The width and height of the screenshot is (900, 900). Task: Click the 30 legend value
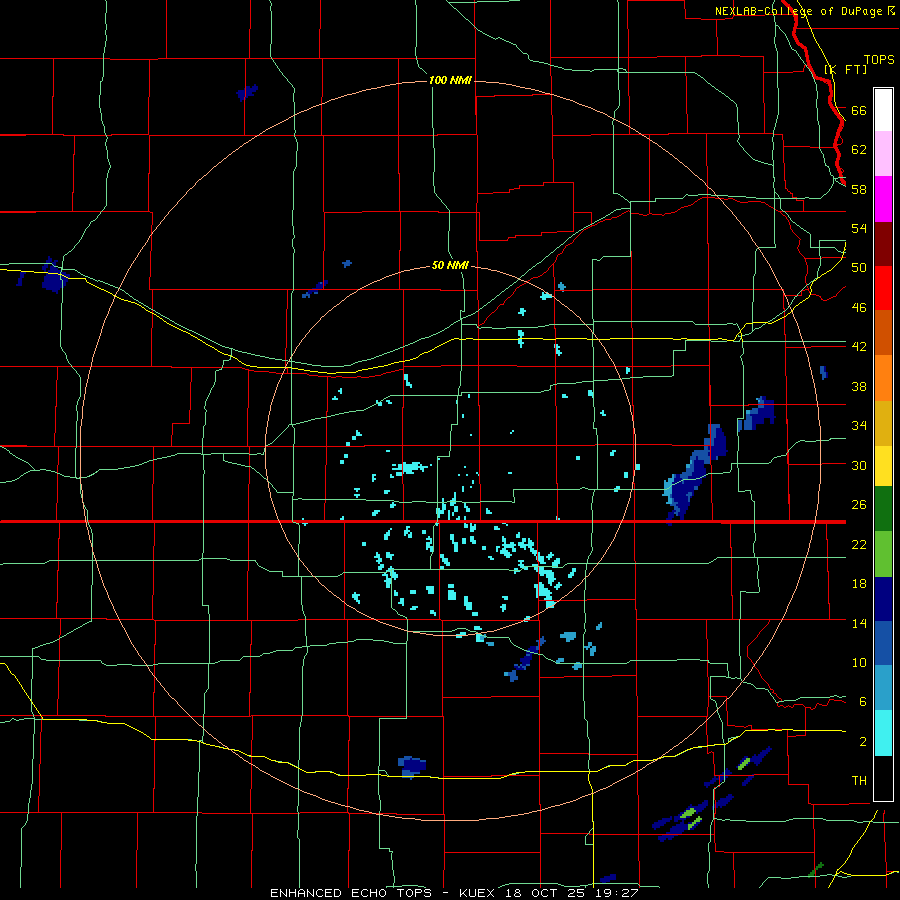pos(859,465)
